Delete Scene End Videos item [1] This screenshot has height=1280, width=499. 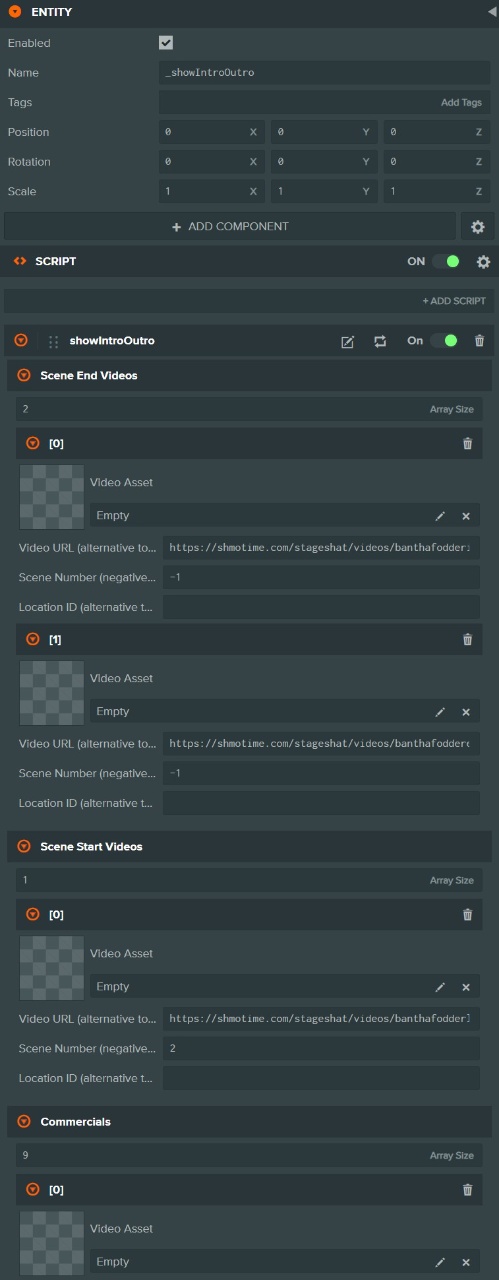click(467, 639)
